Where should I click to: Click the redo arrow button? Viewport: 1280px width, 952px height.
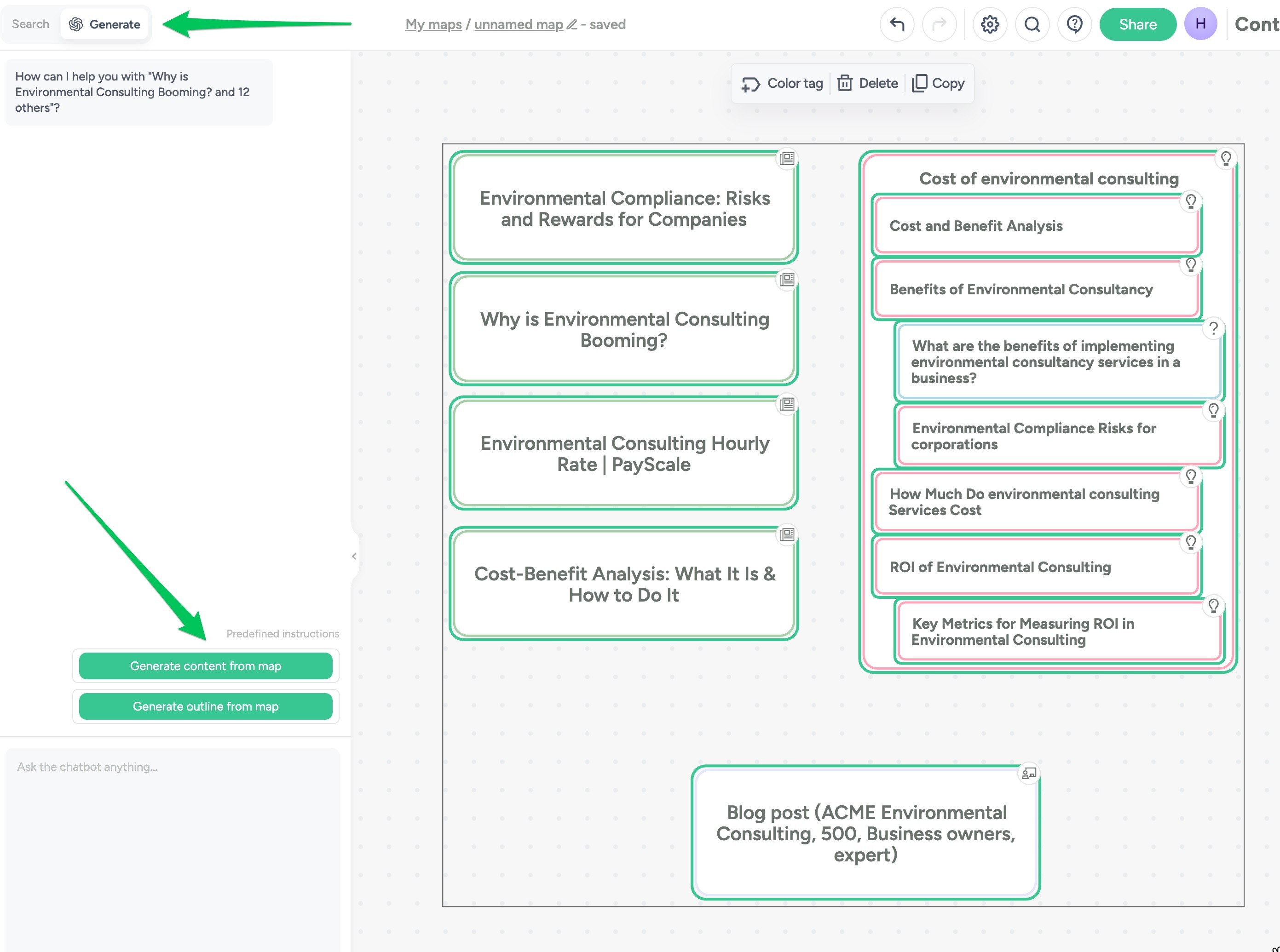coord(939,24)
